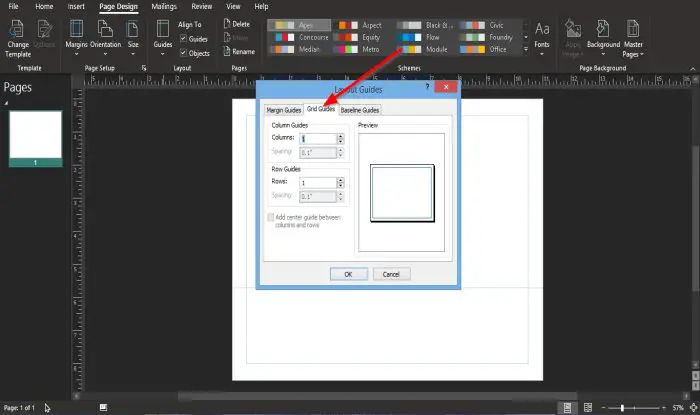This screenshot has height=415, width=700.
Task: Click the Rows input field
Action: point(318,183)
